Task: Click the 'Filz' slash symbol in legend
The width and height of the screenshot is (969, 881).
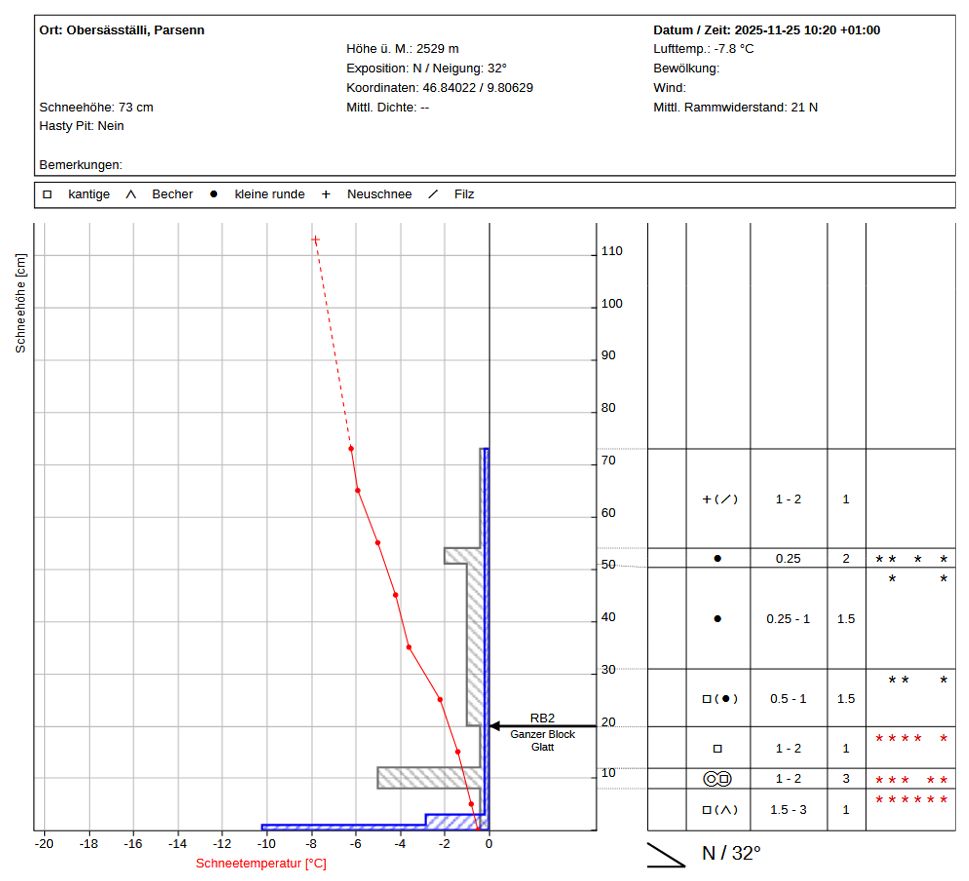Action: 433,194
